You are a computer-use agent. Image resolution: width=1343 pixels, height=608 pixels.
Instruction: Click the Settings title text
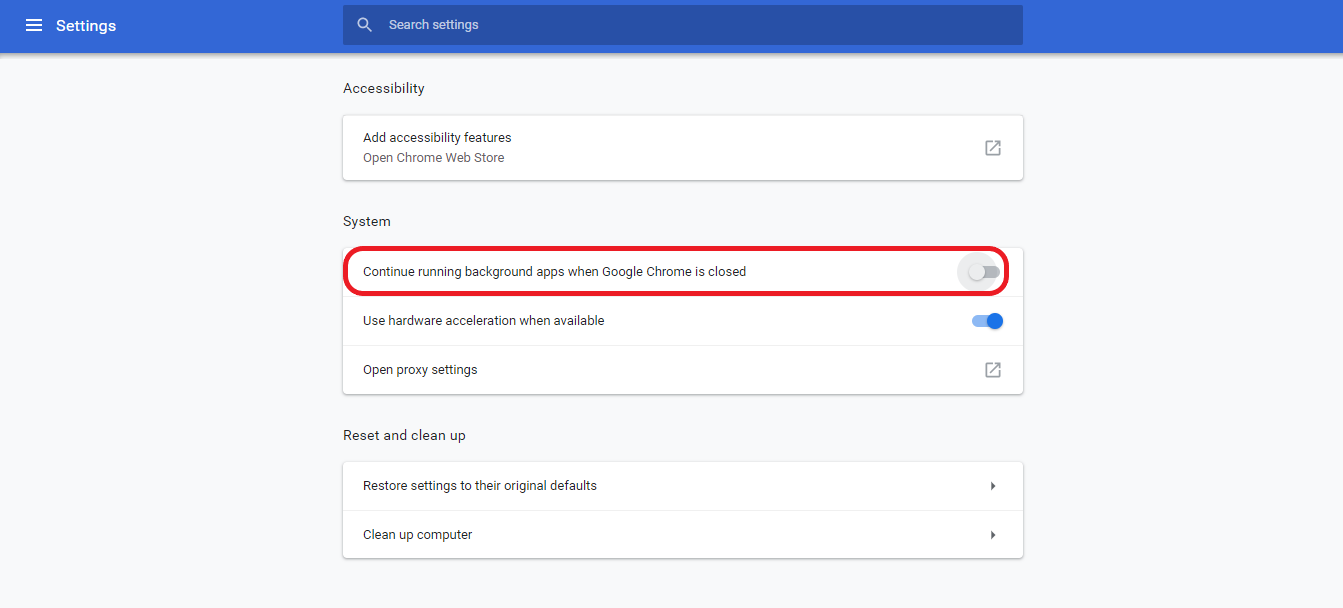point(86,26)
